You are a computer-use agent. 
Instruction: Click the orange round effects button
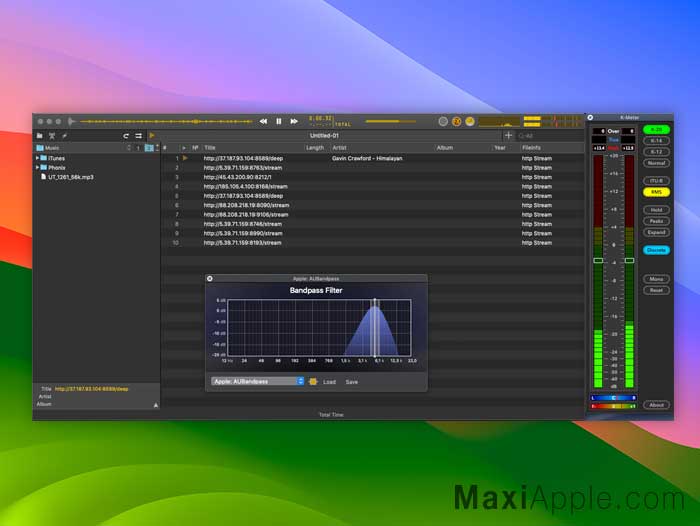[x=456, y=121]
